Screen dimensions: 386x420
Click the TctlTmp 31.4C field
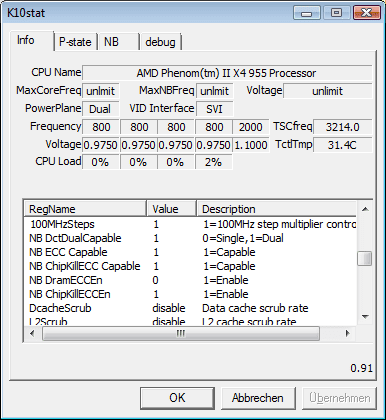pos(343,145)
